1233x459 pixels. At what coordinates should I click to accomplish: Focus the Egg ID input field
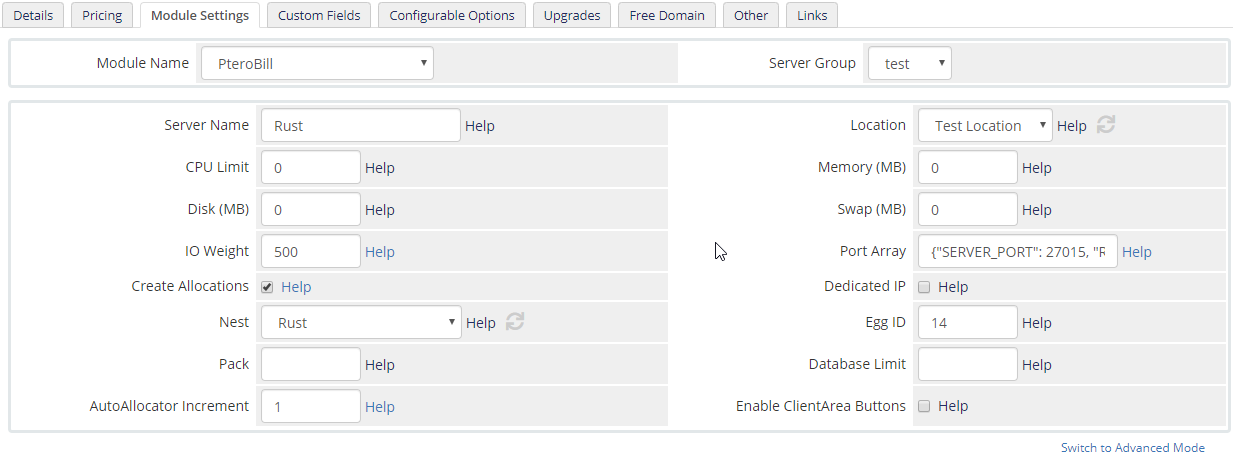(x=967, y=323)
